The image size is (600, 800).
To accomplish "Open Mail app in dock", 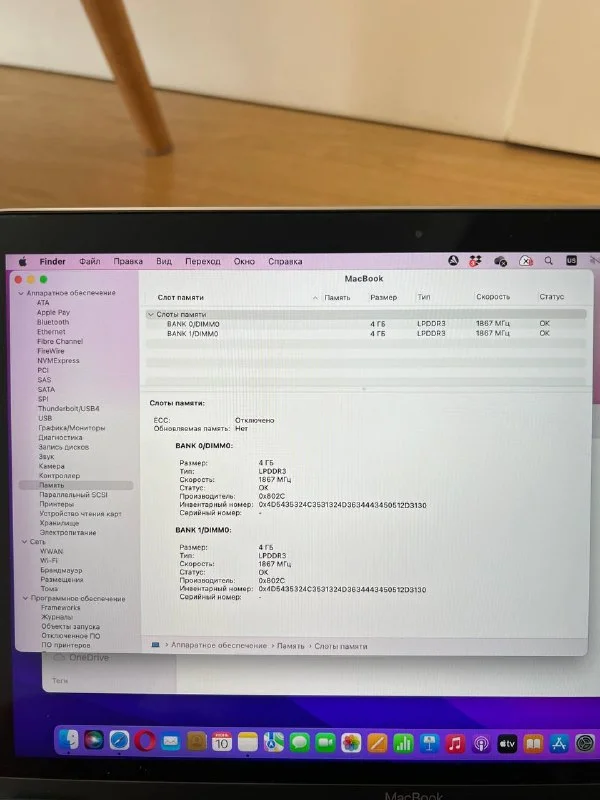I will [x=171, y=741].
